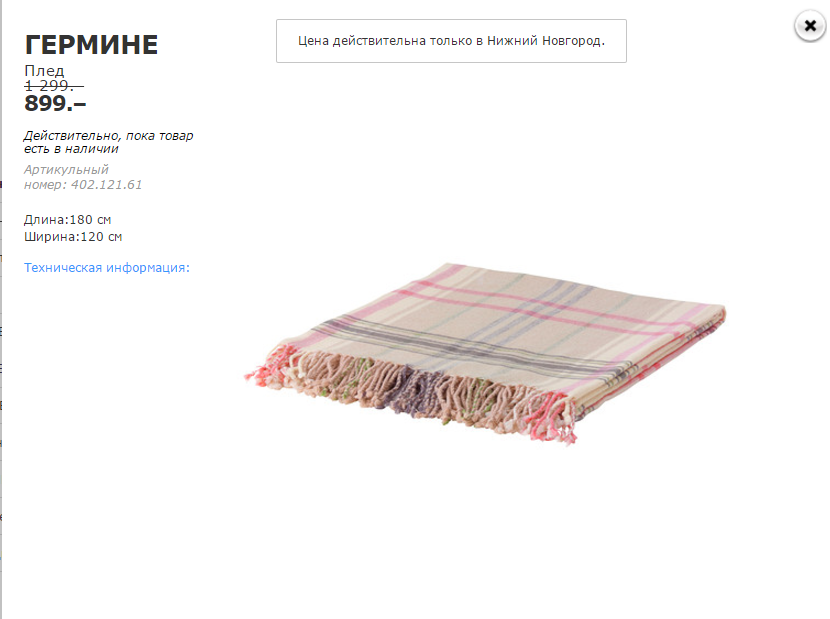Select the article number 402.121.61
The image size is (830, 619).
[106, 185]
